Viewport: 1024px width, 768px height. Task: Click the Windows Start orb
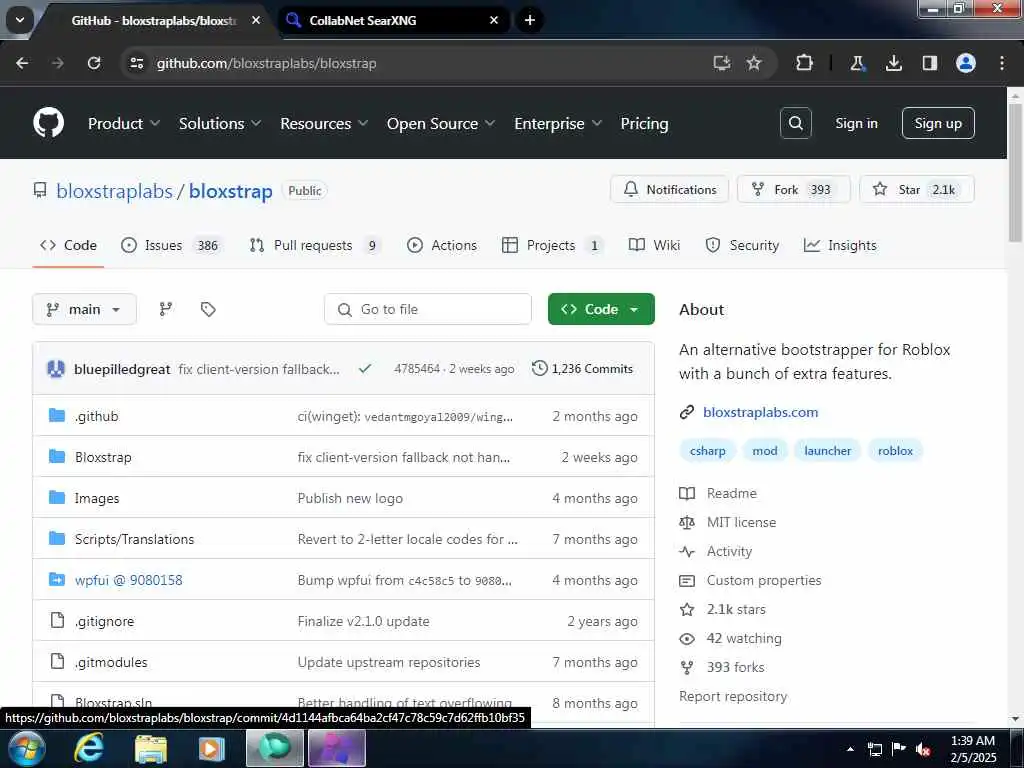click(x=27, y=748)
